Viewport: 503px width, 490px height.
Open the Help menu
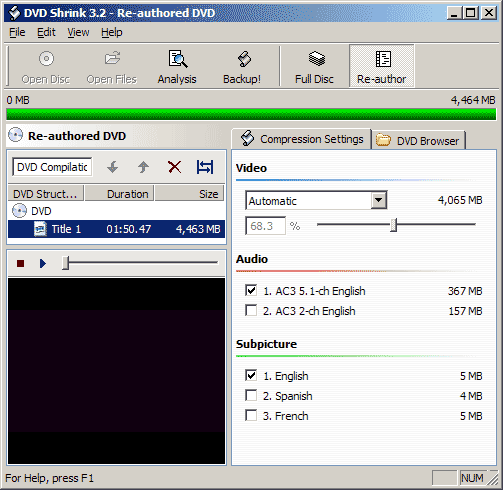click(112, 32)
